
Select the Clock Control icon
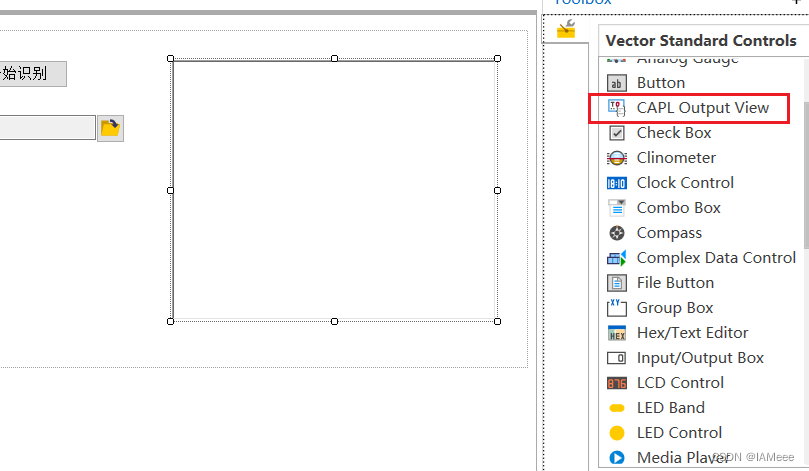(x=617, y=183)
